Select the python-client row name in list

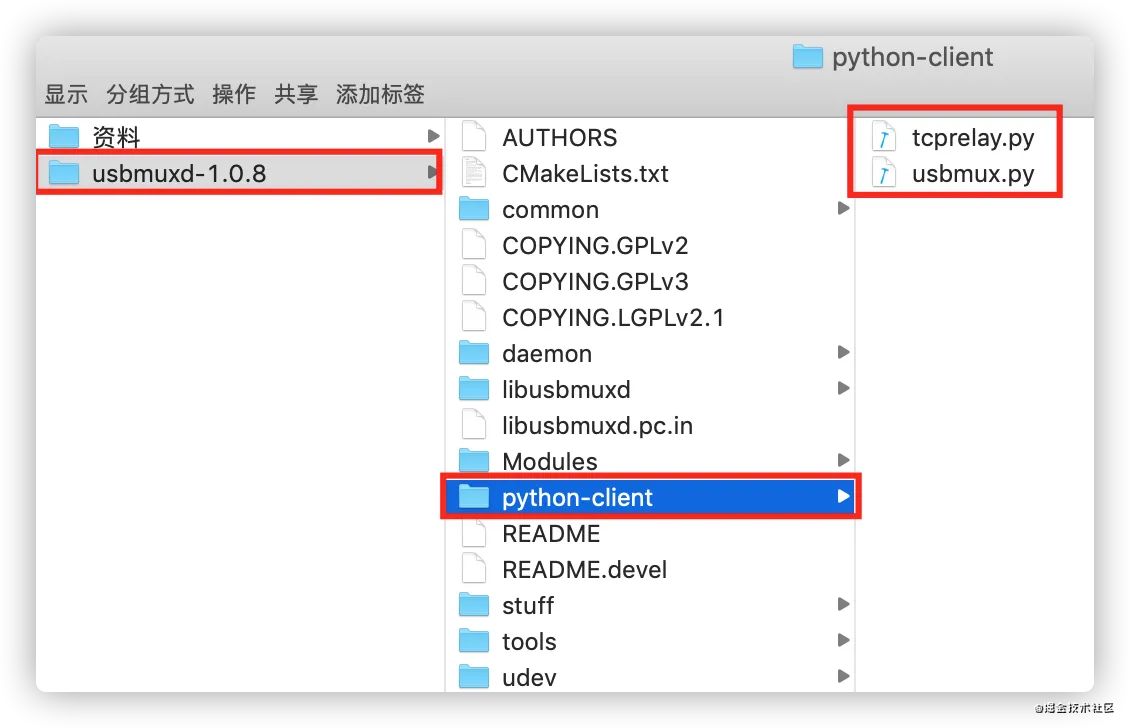[x=577, y=497]
